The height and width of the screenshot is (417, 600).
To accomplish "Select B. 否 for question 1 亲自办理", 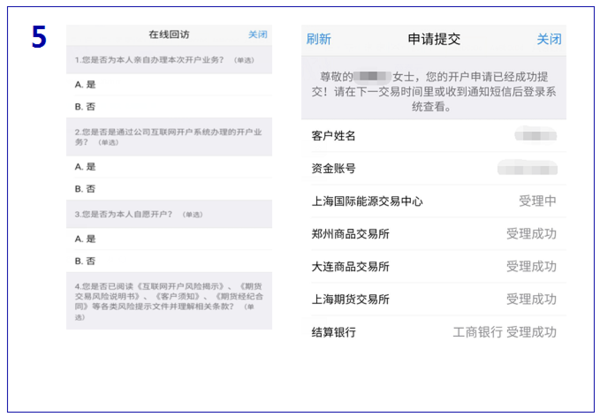I will (169, 107).
